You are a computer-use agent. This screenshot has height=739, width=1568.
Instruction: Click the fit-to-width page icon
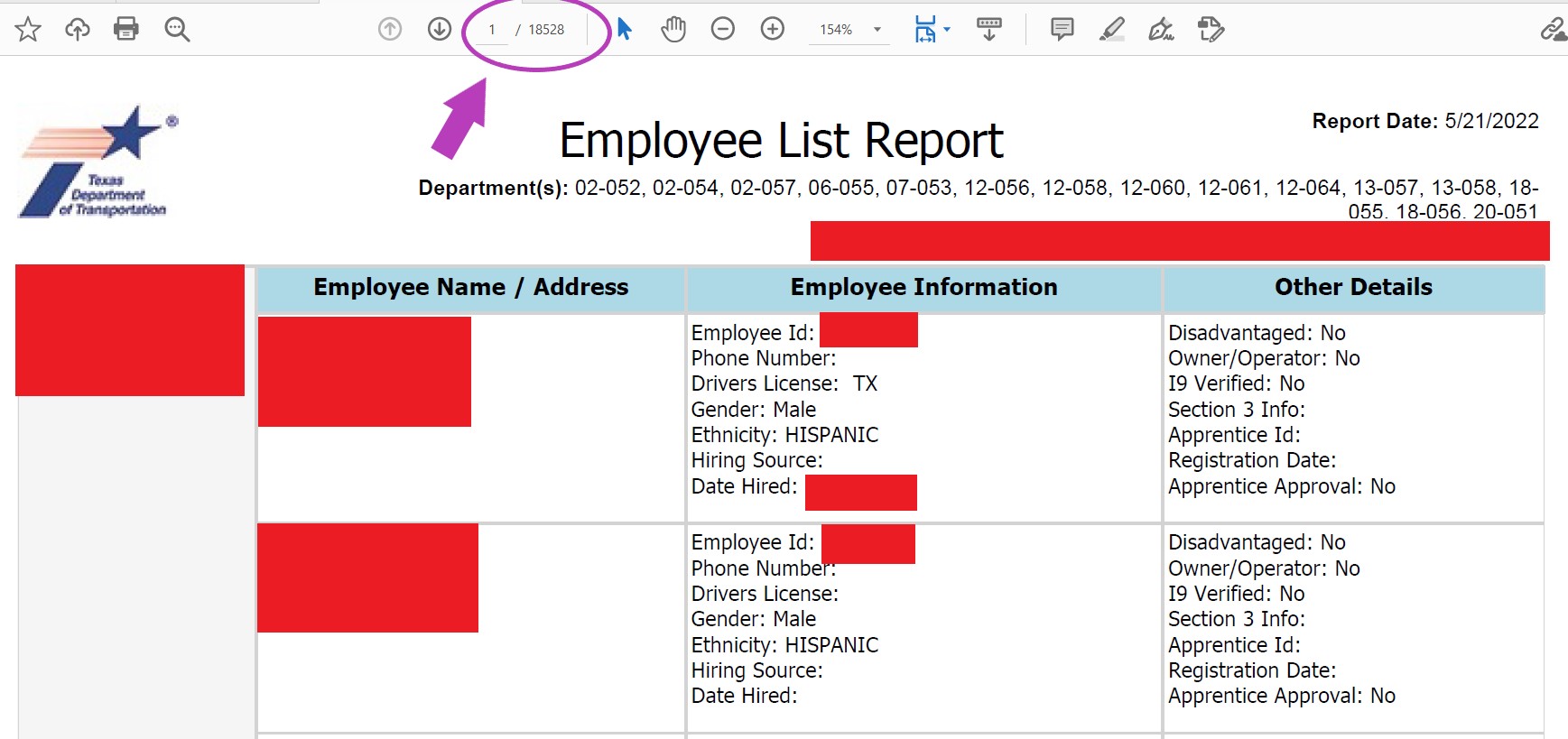tap(925, 30)
